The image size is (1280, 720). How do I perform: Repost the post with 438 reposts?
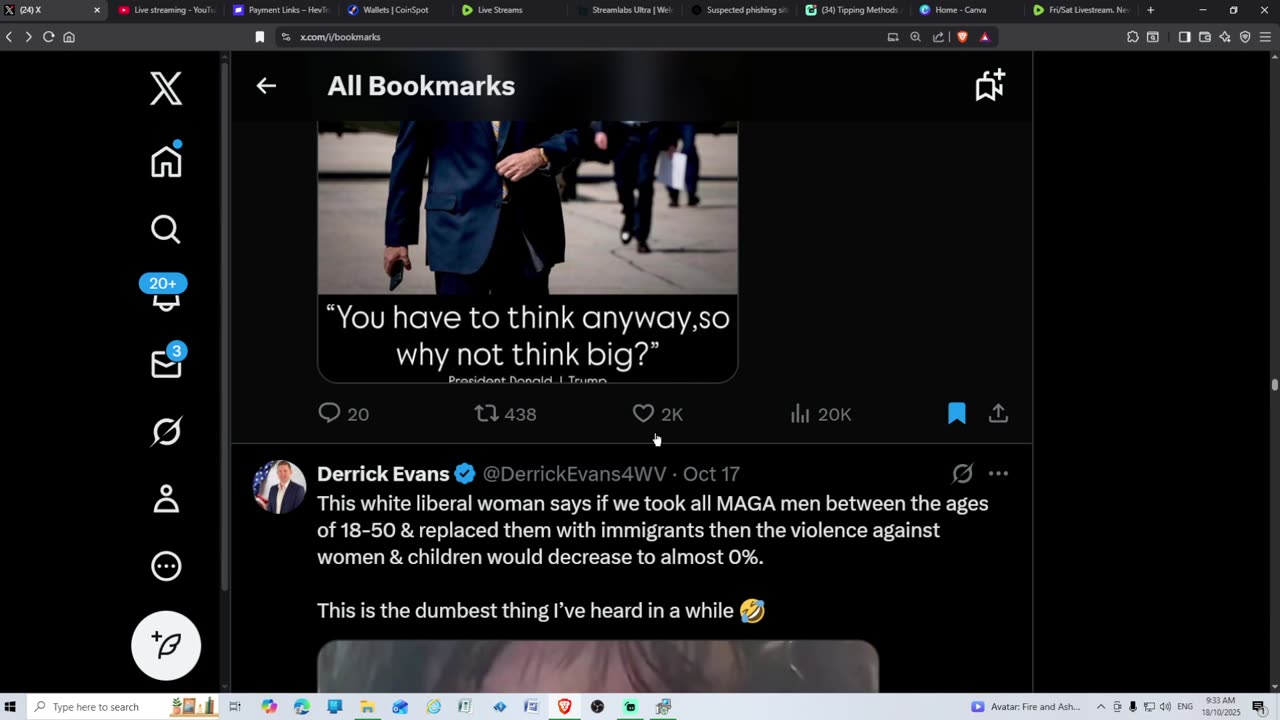point(505,413)
